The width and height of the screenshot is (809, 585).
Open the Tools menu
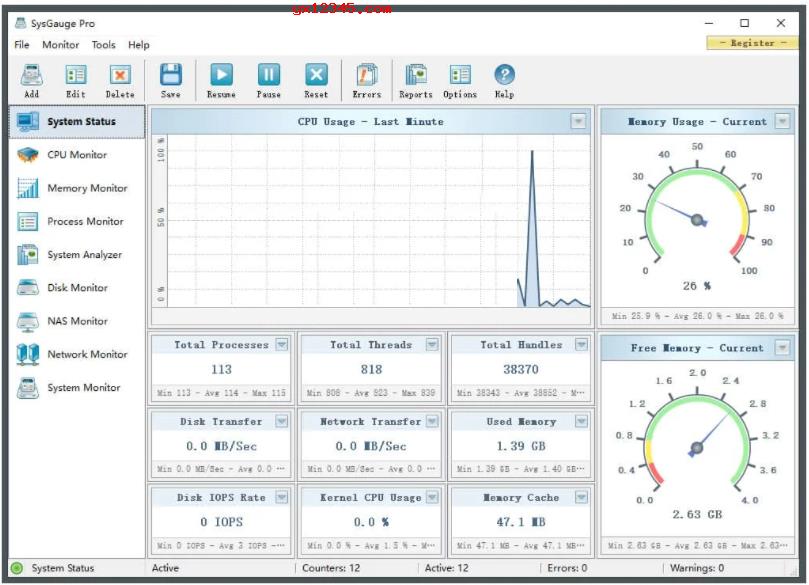tap(104, 45)
